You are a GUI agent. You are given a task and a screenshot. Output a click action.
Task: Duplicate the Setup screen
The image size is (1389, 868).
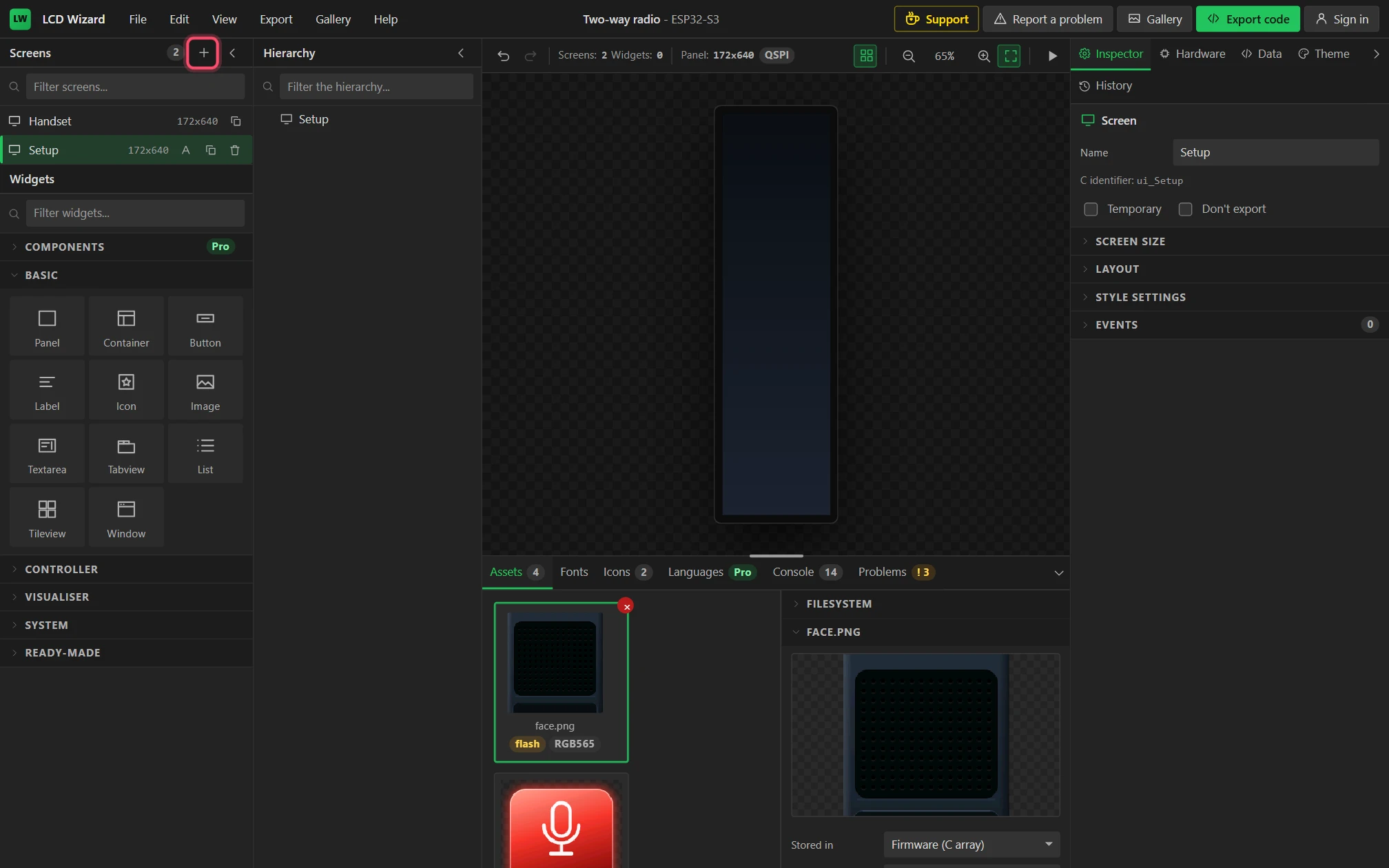coord(211,150)
